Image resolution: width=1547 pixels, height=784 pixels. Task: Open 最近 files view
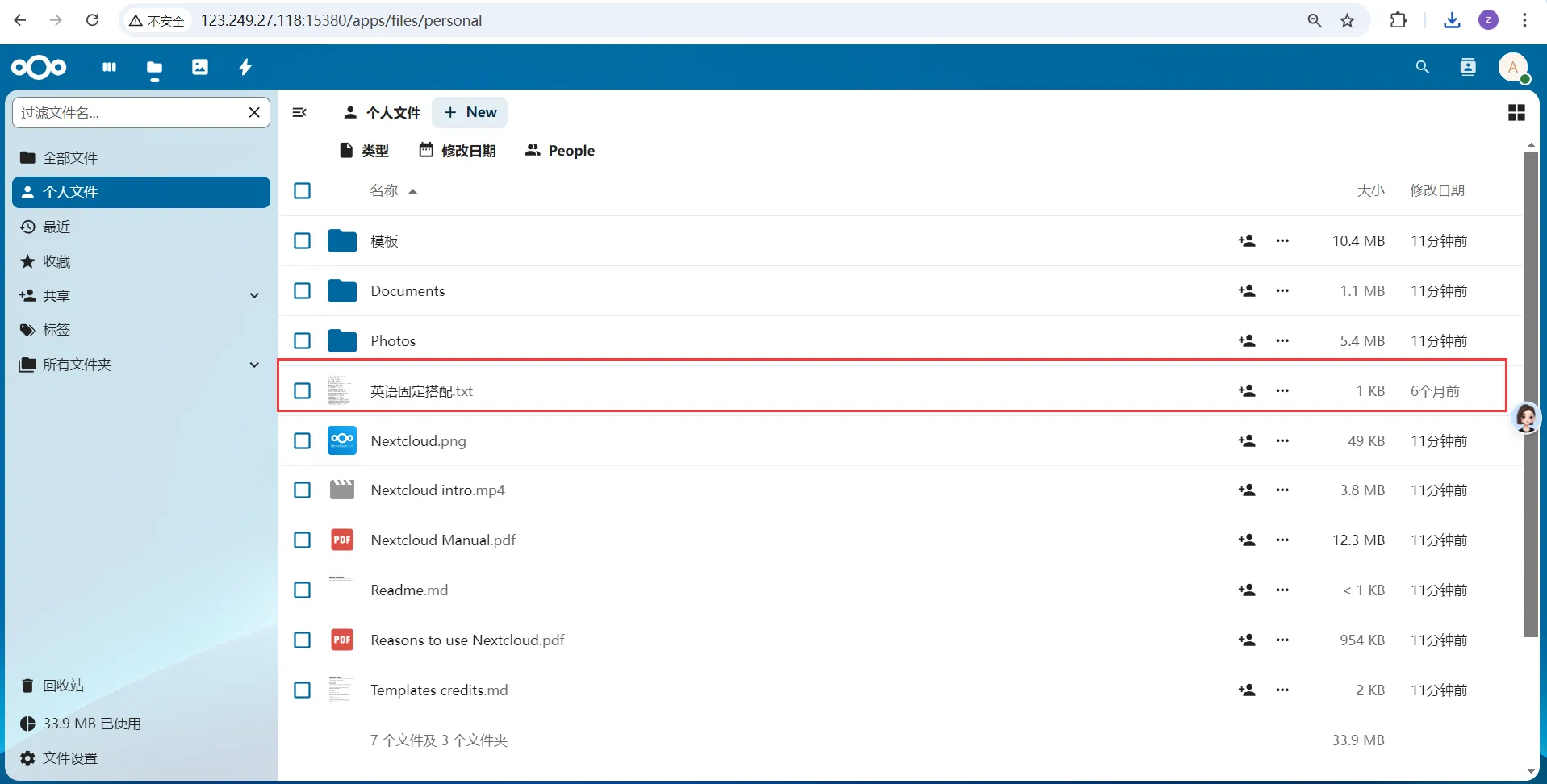point(141,227)
